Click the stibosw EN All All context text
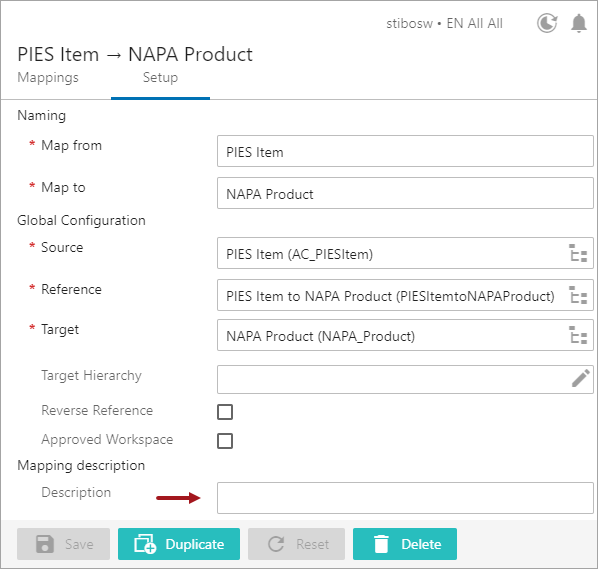 (x=444, y=23)
